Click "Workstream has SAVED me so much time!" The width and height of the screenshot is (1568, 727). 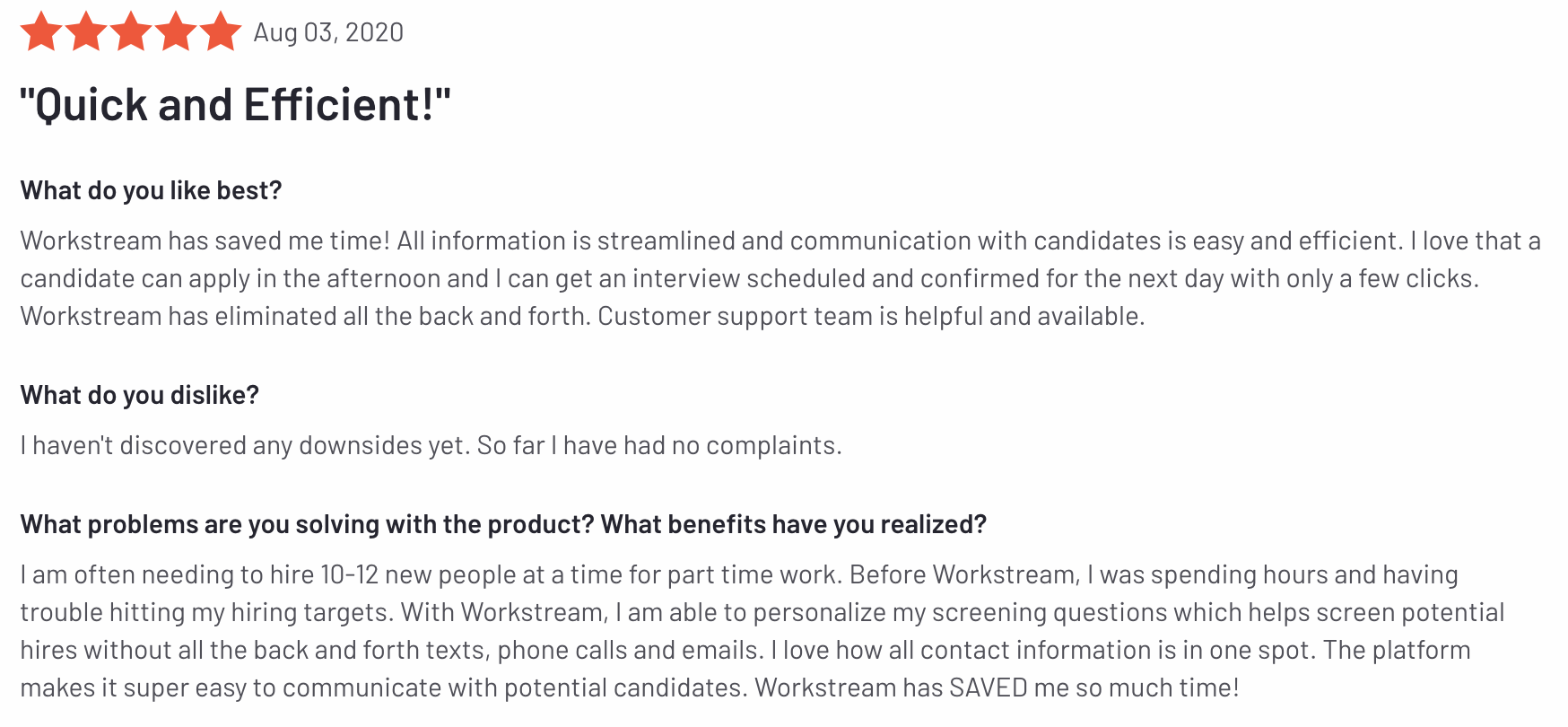[997, 688]
